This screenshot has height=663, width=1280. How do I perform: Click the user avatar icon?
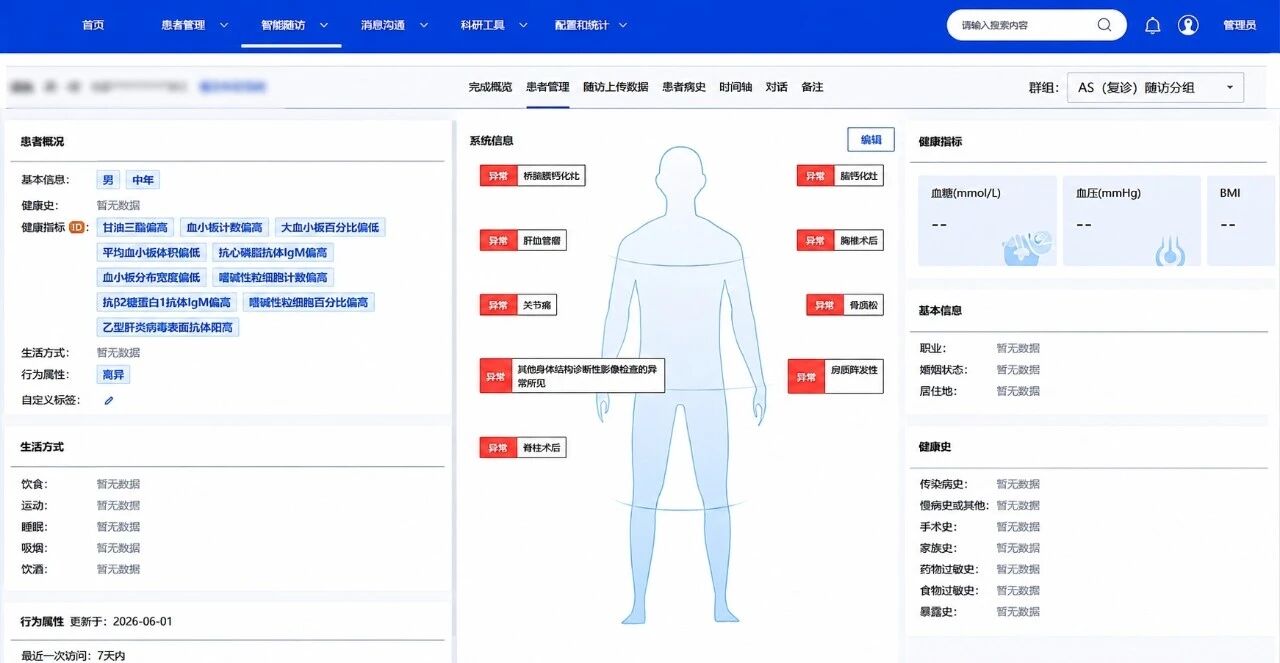(1188, 25)
